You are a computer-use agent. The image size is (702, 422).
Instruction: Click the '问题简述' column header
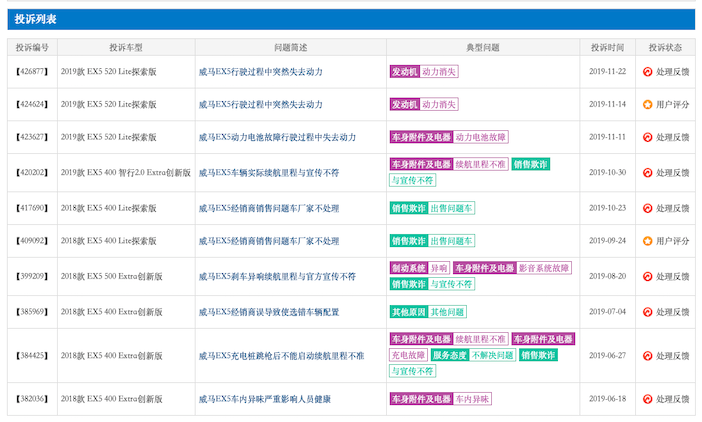[291, 47]
